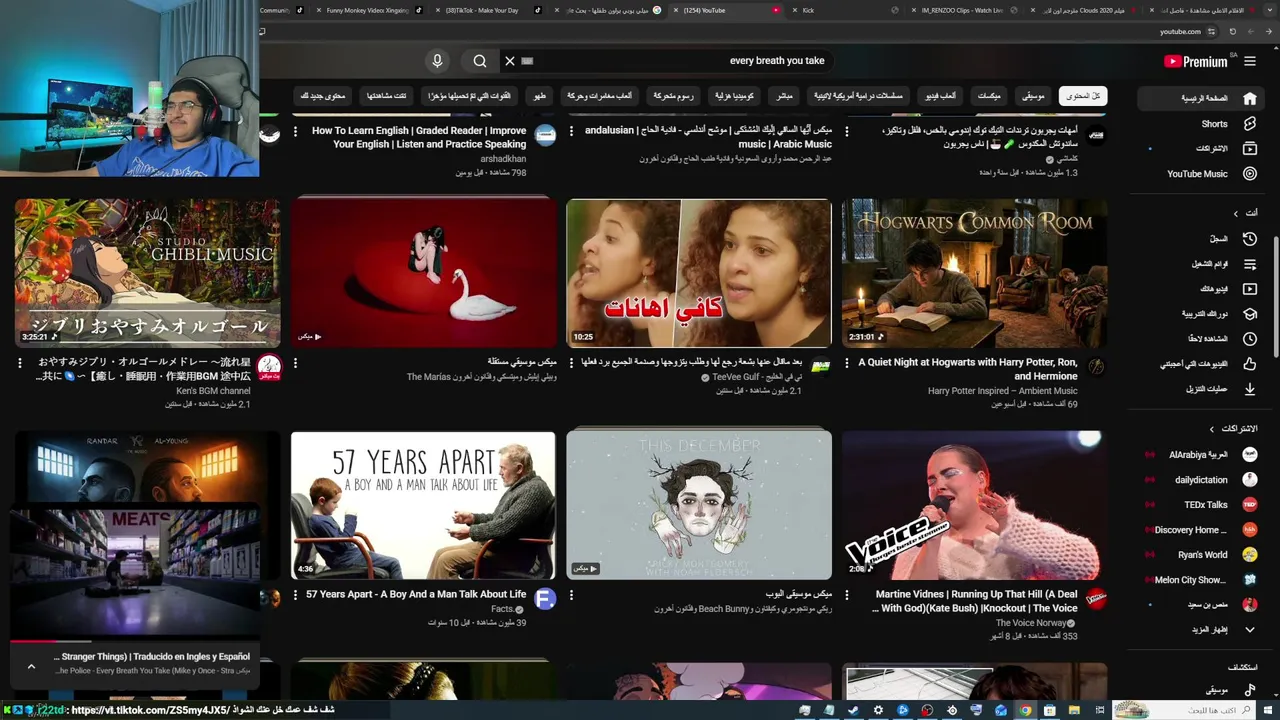Open Chrome in the taskbar
This screenshot has width=1280, height=720.
pos(1025,710)
